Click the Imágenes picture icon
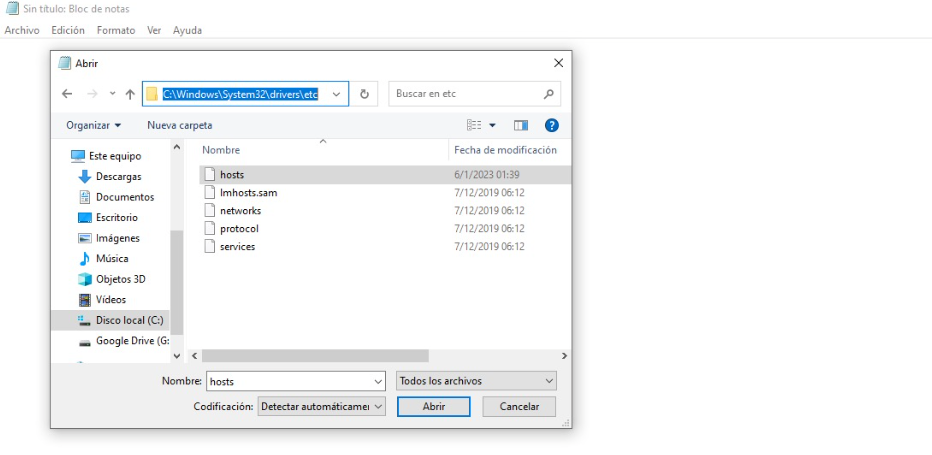 [x=85, y=238]
